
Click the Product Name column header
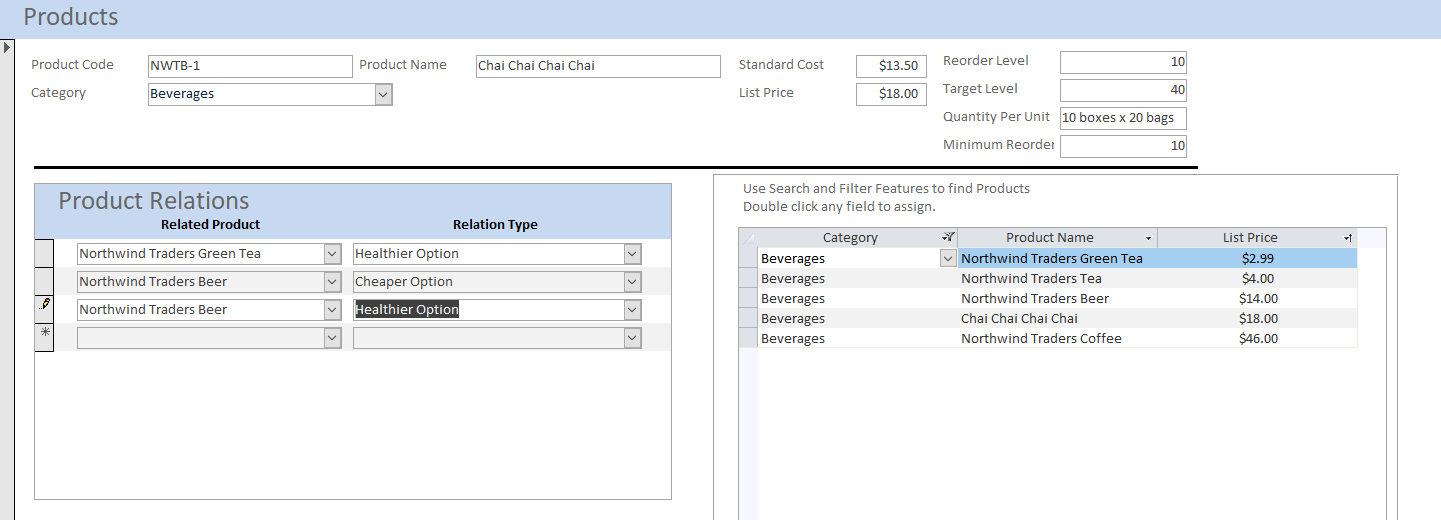point(1049,238)
